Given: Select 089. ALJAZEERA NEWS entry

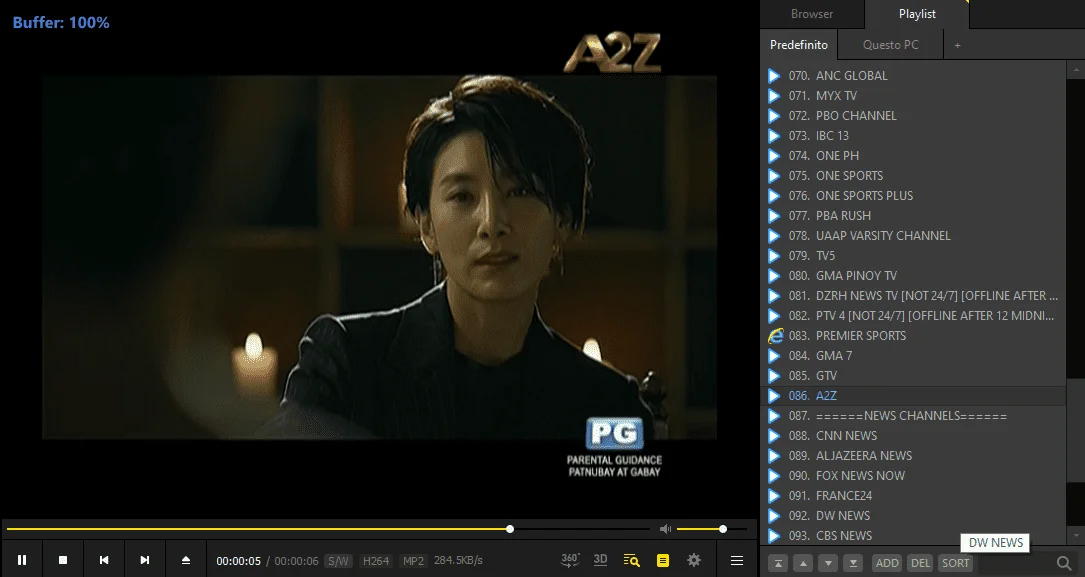Looking at the screenshot, I should coord(913,456).
